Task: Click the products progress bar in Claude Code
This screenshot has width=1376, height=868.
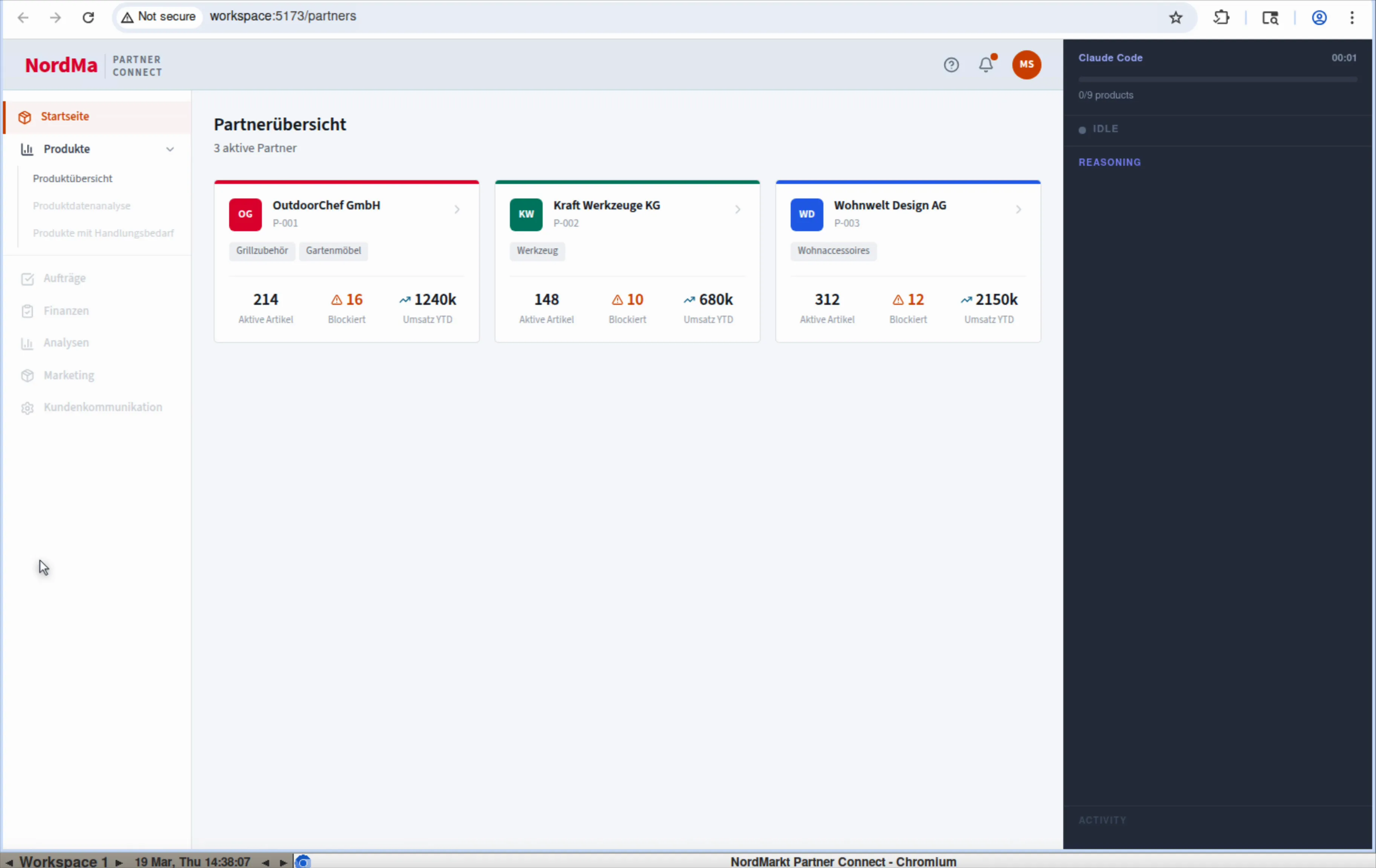Action: 1217,79
